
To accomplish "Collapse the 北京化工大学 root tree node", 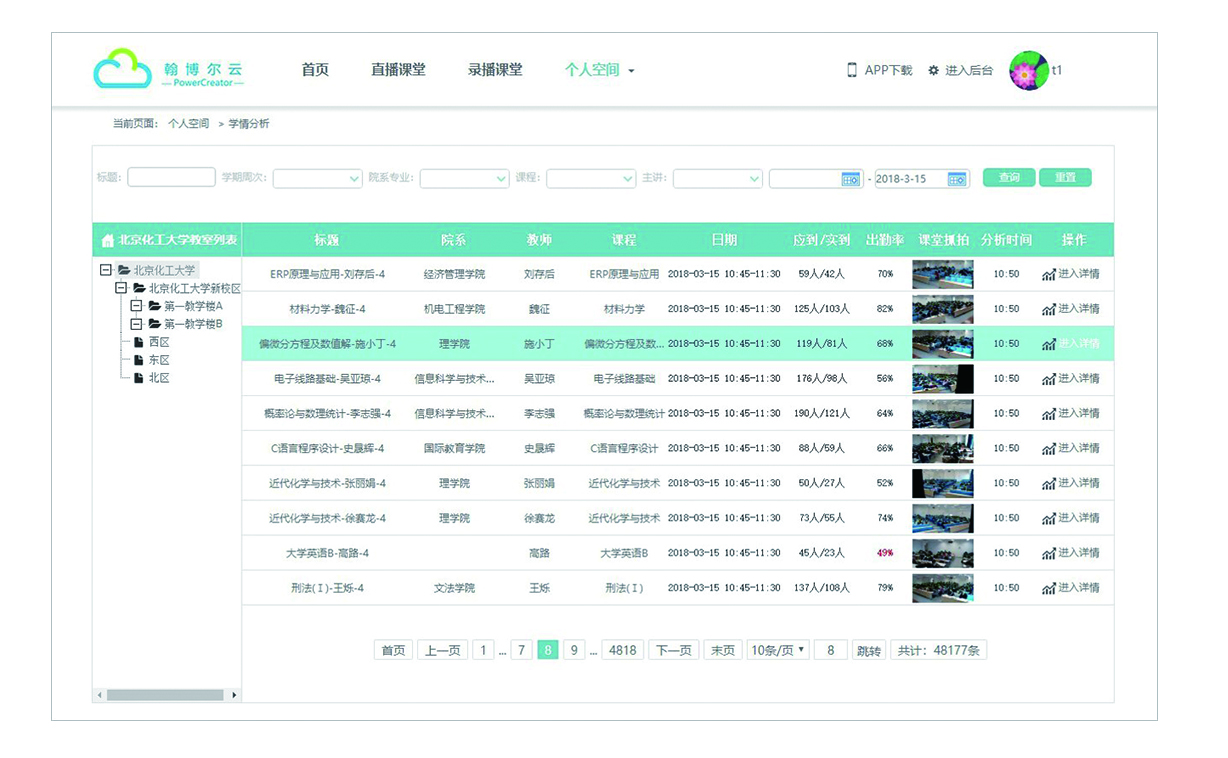I will click(x=106, y=270).
